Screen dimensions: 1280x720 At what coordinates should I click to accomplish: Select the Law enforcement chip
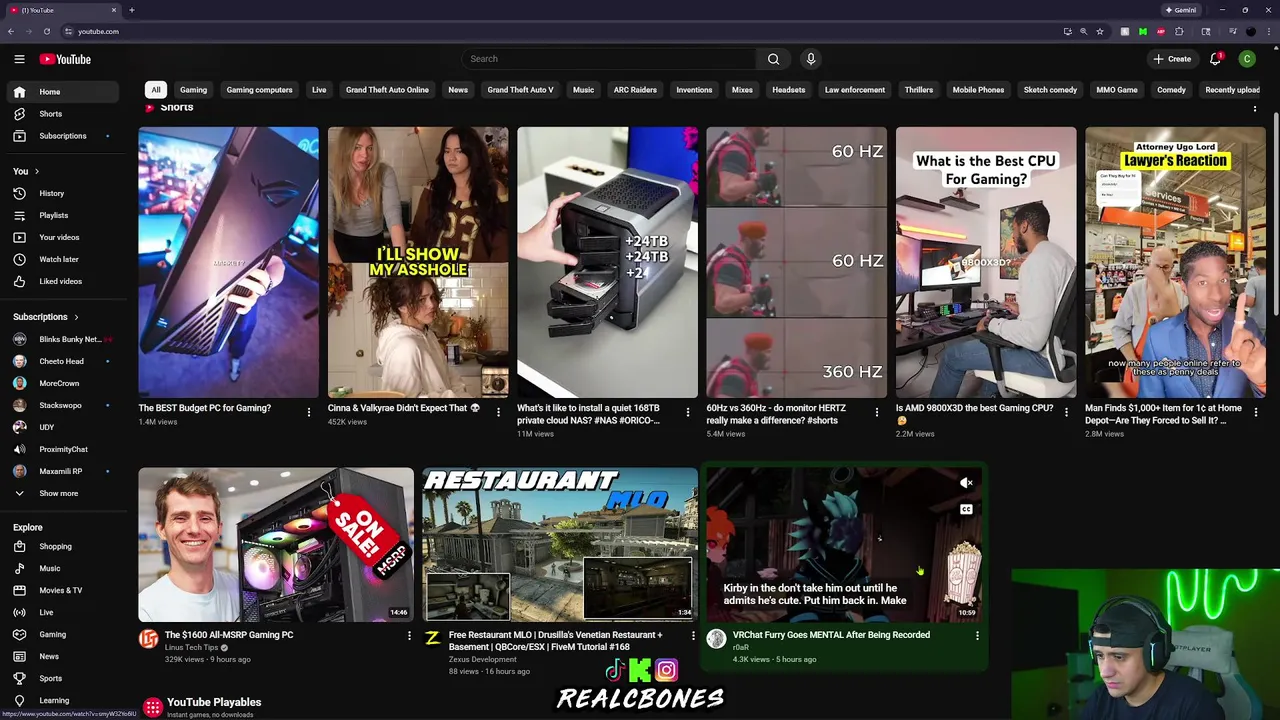[x=855, y=90]
